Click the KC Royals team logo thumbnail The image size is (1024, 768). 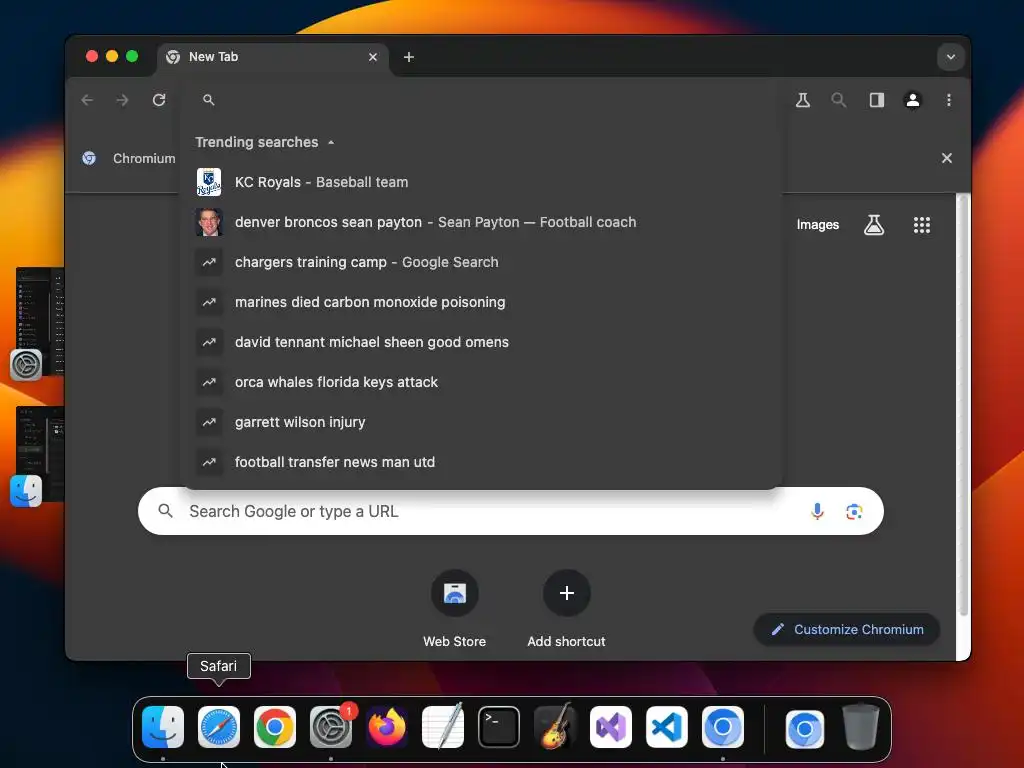tap(209, 182)
